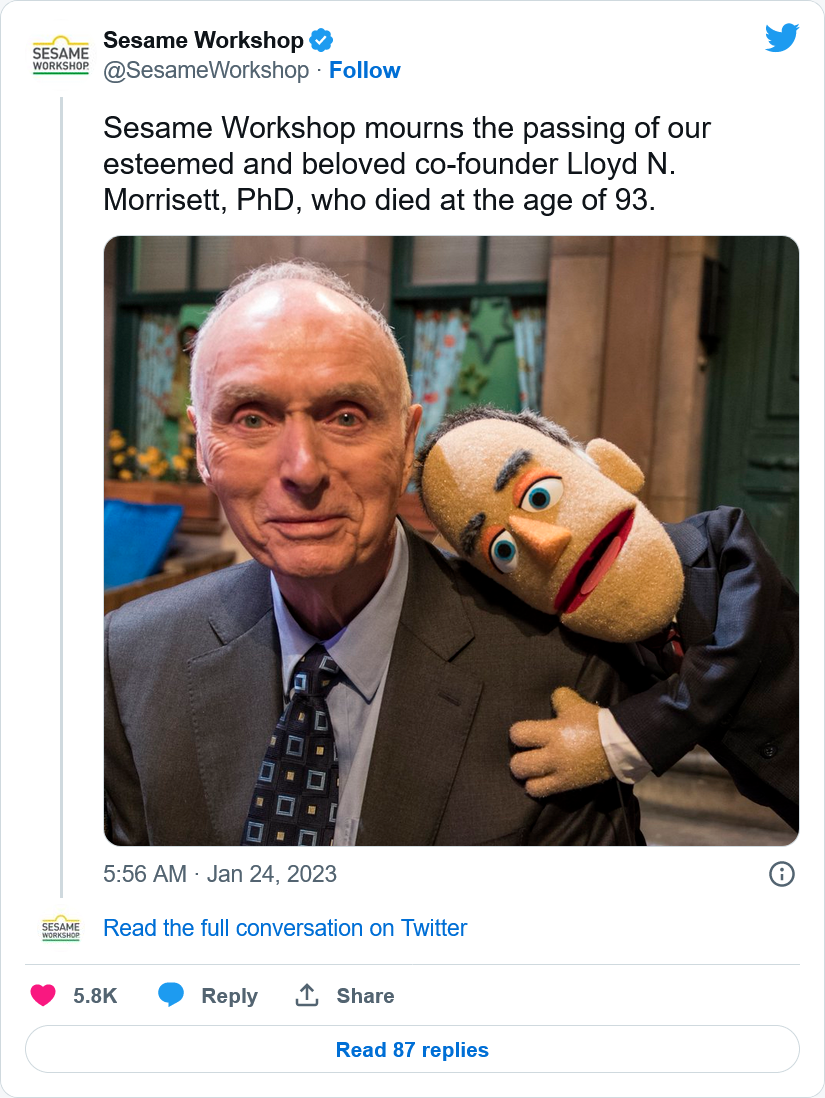Open the Sesame Workshop profile avatar

pos(61,55)
